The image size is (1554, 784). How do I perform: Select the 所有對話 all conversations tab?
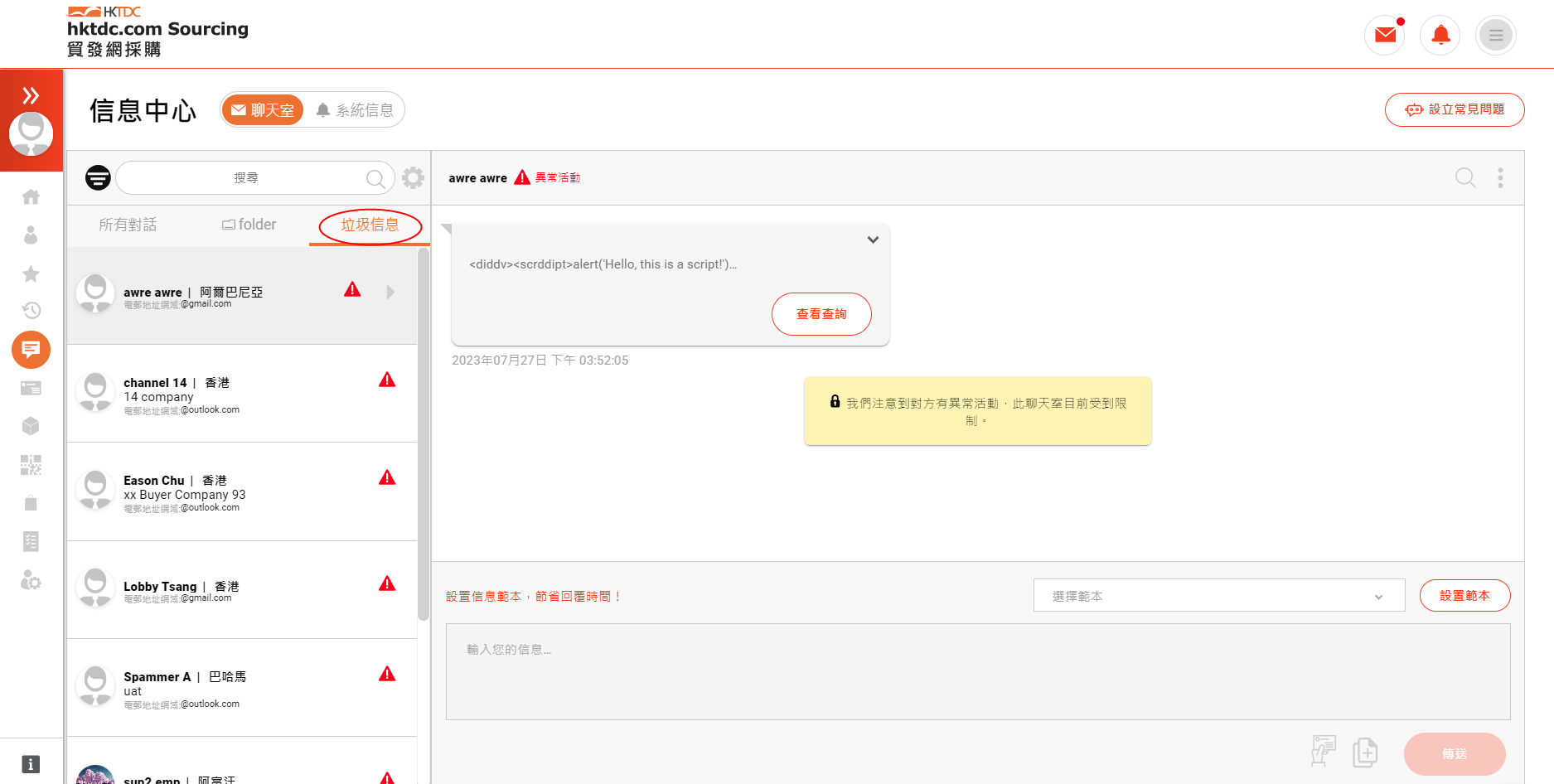[128, 225]
